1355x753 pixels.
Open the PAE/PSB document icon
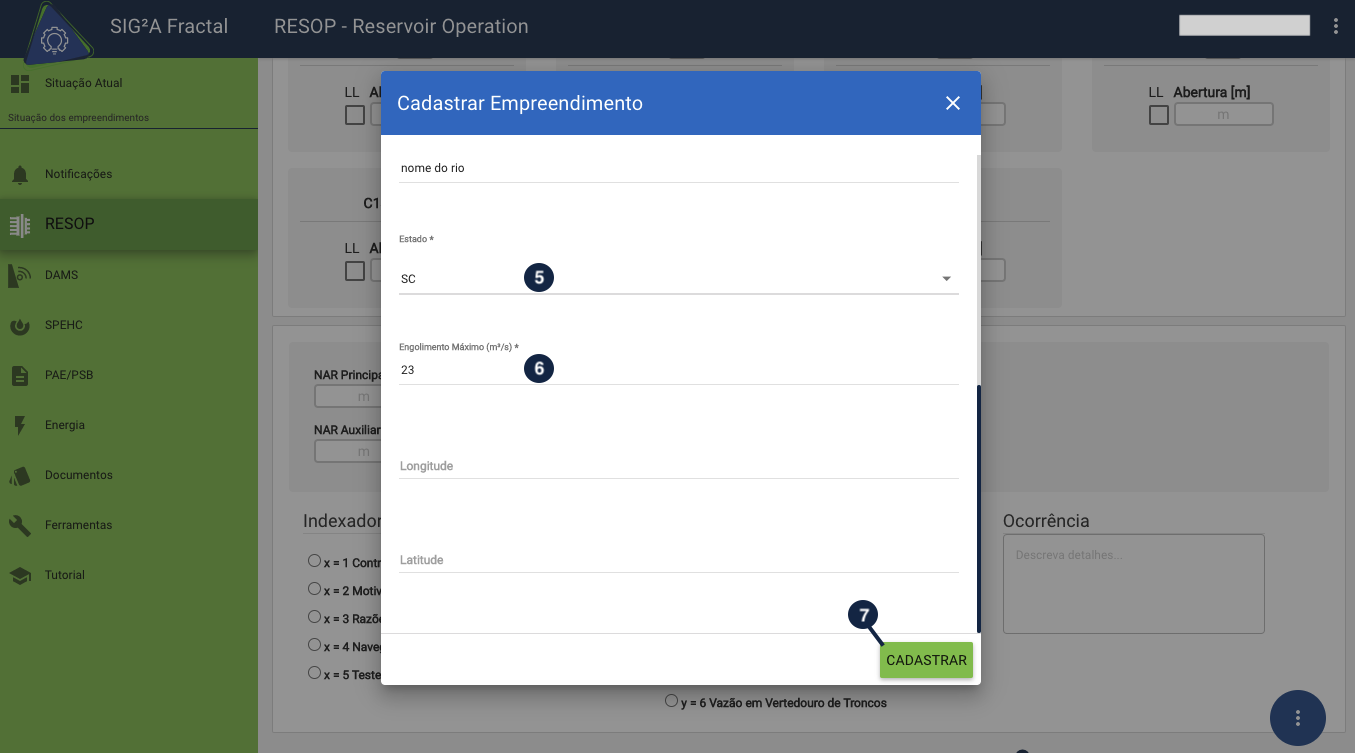pyautogui.click(x=20, y=376)
